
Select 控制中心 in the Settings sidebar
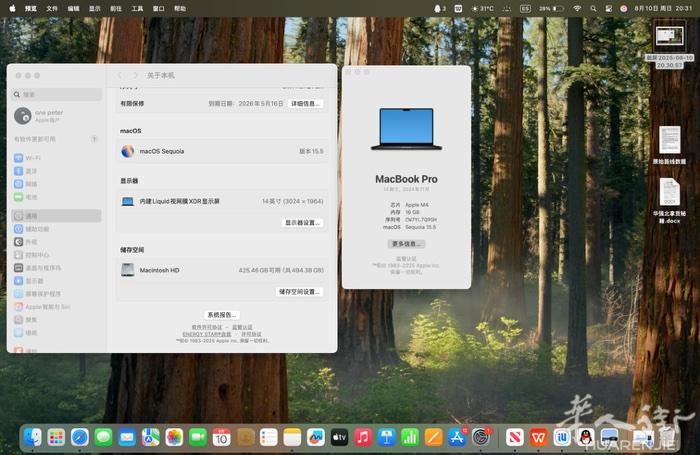pyautogui.click(x=57, y=255)
